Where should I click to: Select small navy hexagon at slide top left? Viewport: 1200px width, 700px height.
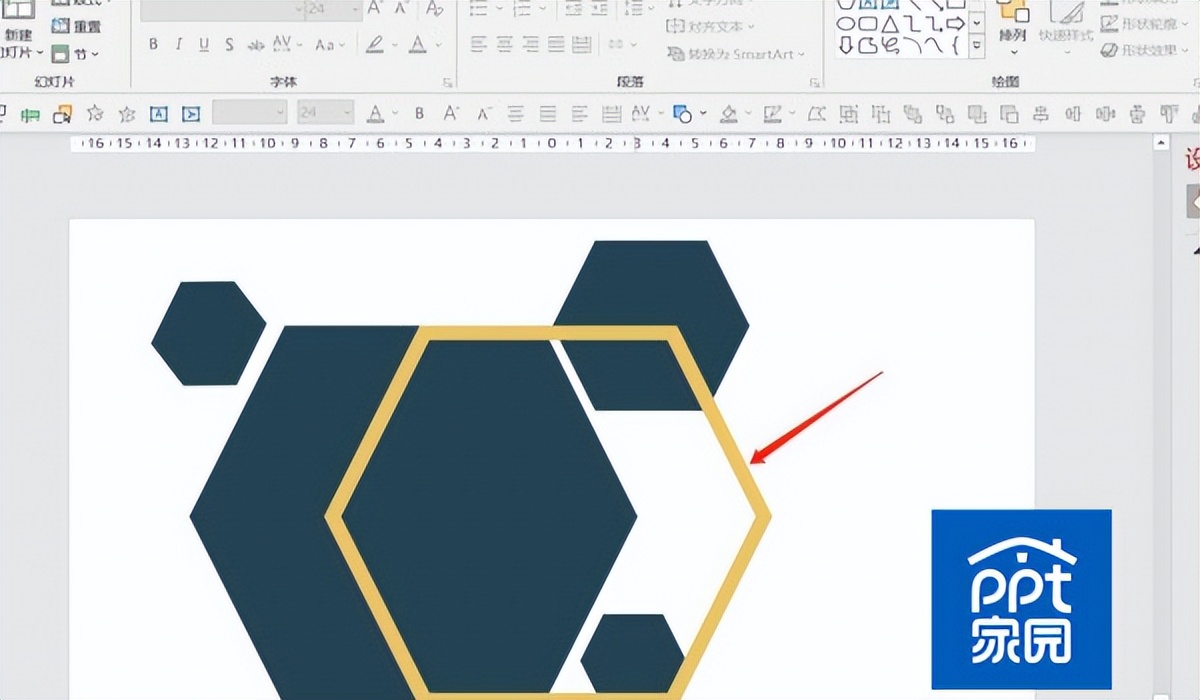208,333
